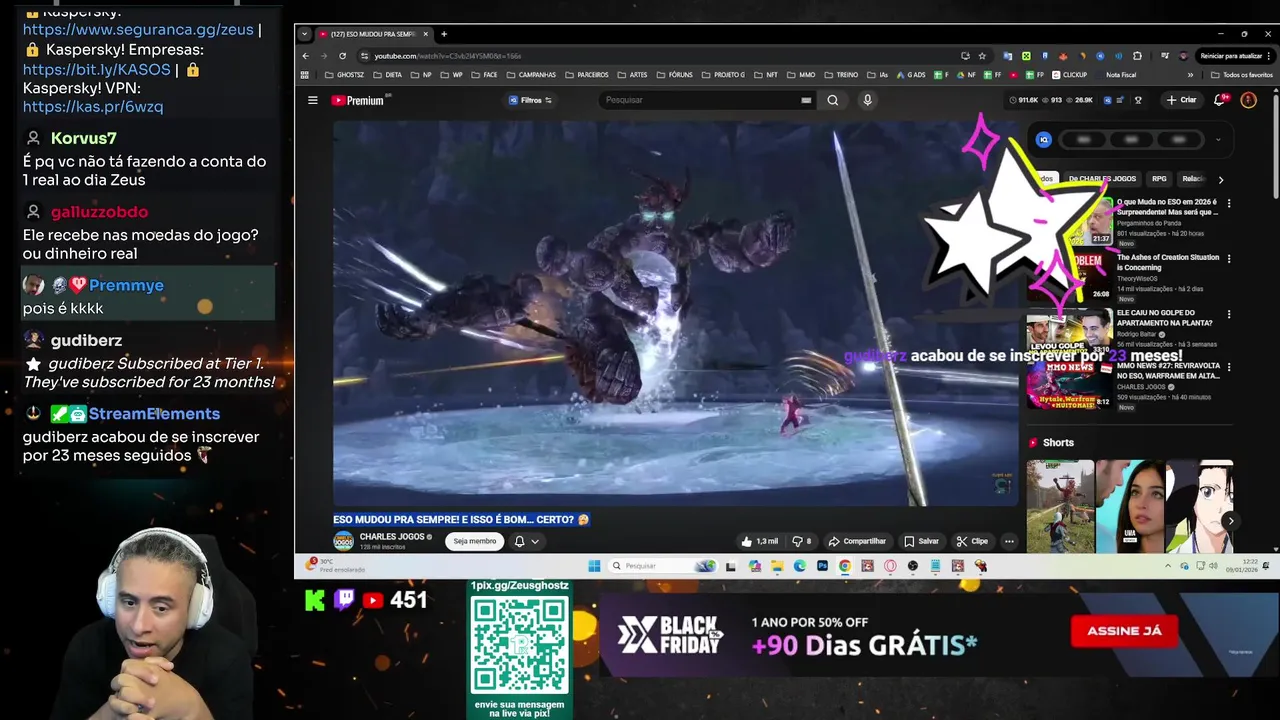
Task: Click the Windows taskbar Pesquisar box
Action: click(x=662, y=566)
